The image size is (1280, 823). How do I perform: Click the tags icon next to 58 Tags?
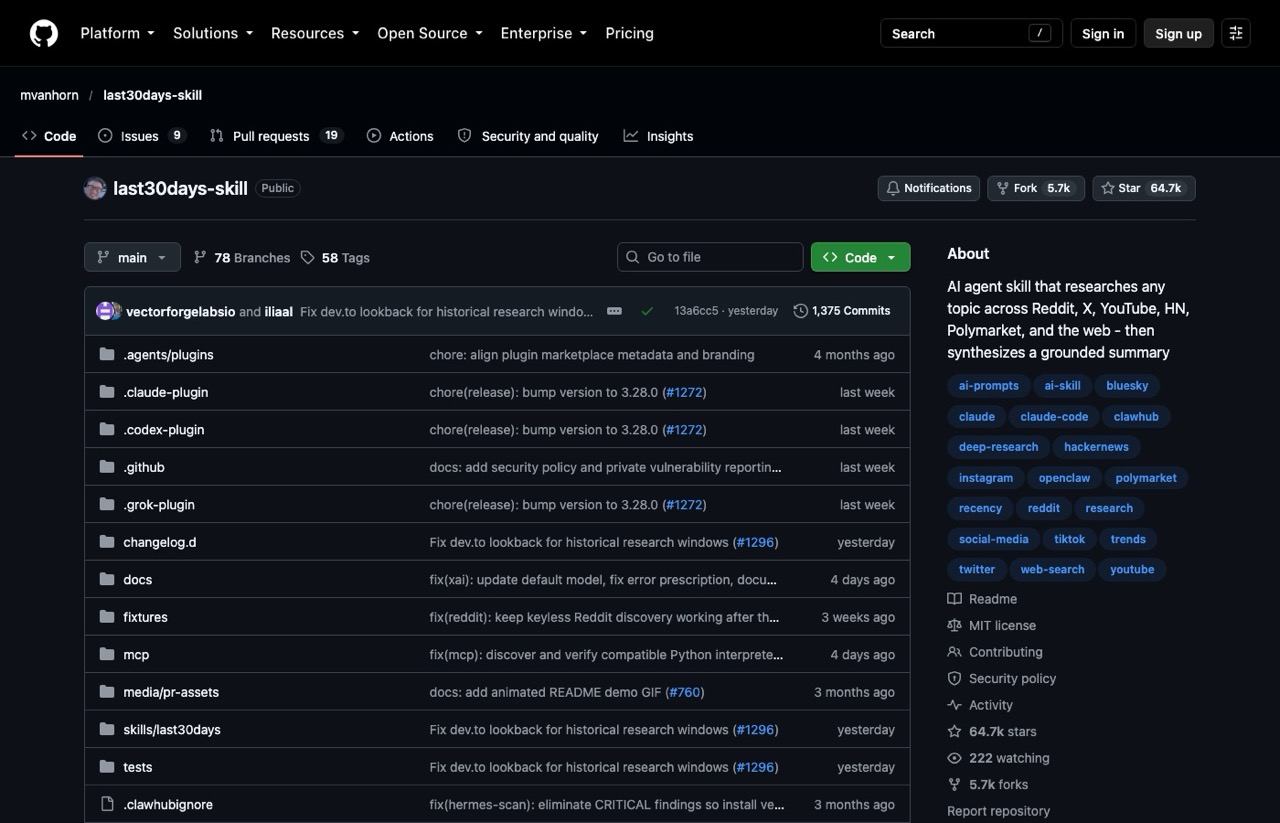point(308,257)
